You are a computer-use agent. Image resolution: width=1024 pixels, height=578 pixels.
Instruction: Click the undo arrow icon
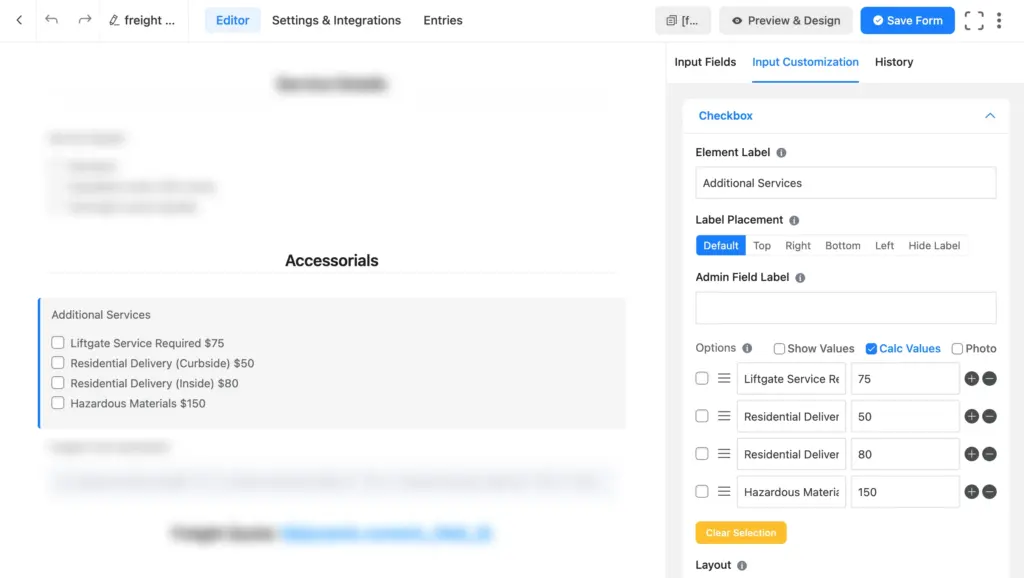pos(52,20)
